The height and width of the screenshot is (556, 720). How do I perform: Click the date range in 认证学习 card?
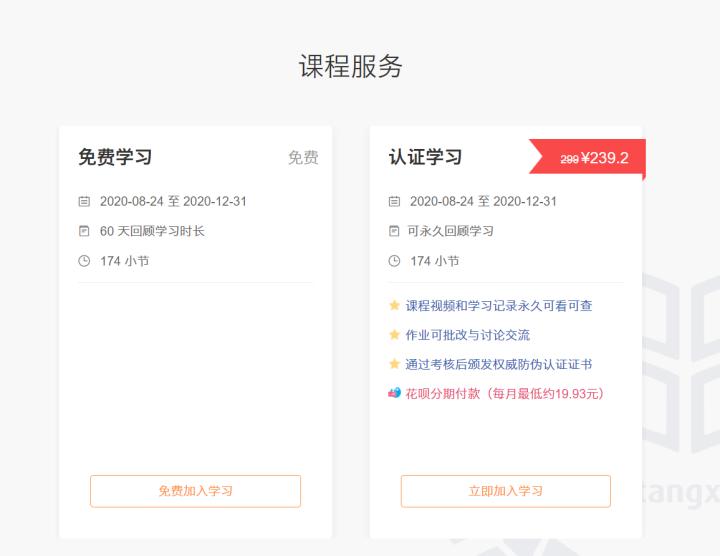[x=483, y=201]
